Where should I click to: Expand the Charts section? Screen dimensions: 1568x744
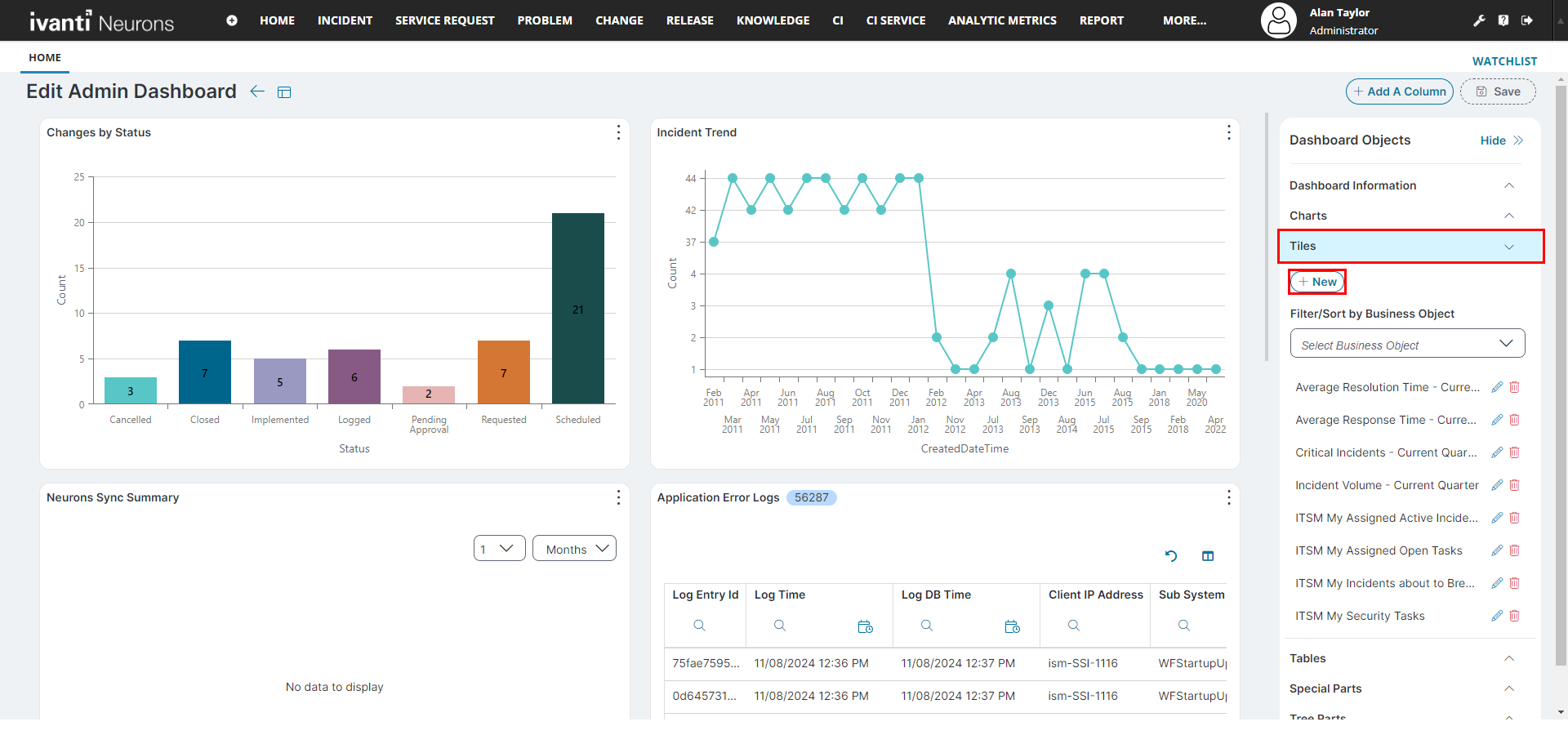pyautogui.click(x=1508, y=216)
